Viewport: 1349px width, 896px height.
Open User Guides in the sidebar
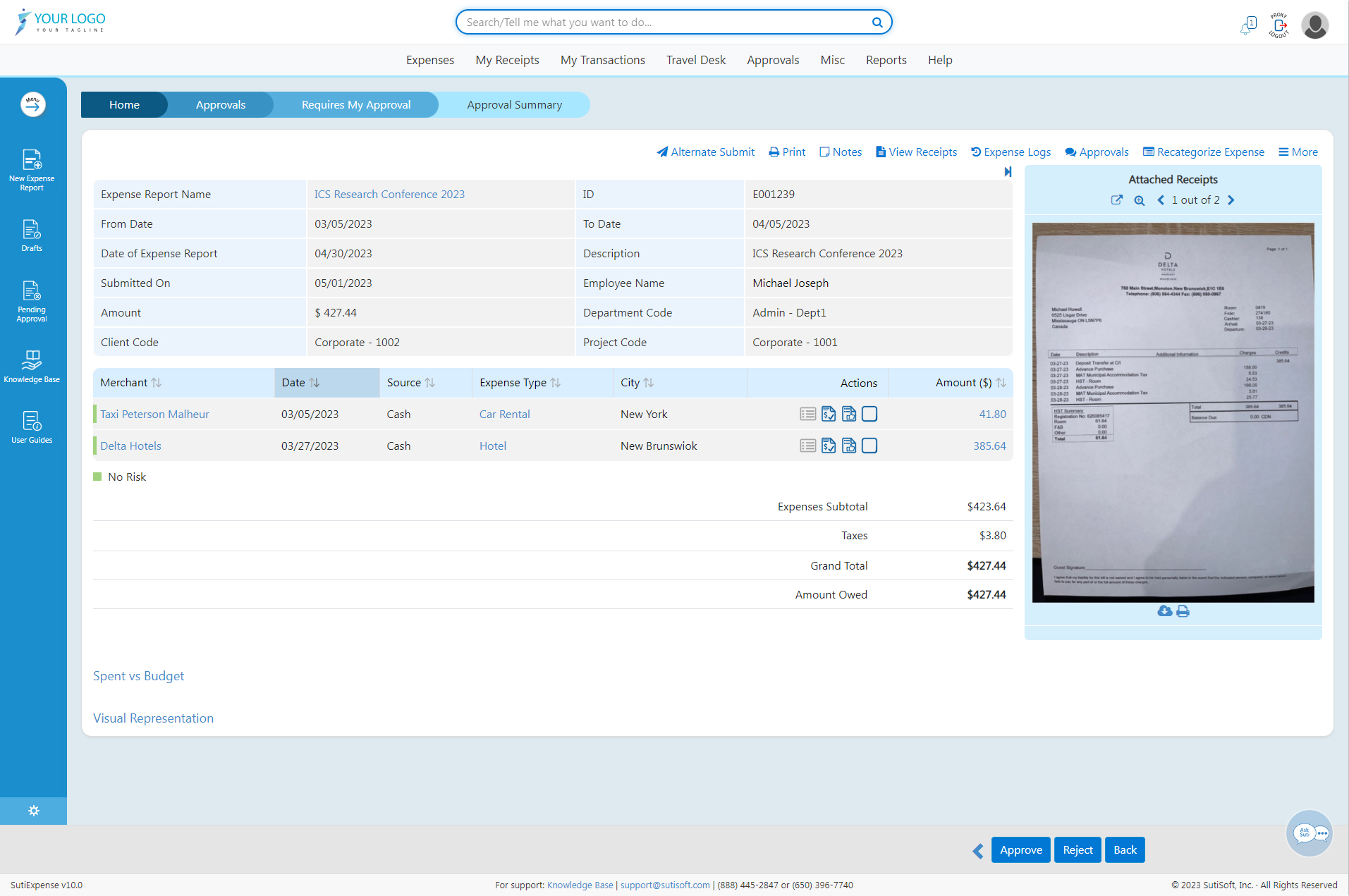(32, 427)
